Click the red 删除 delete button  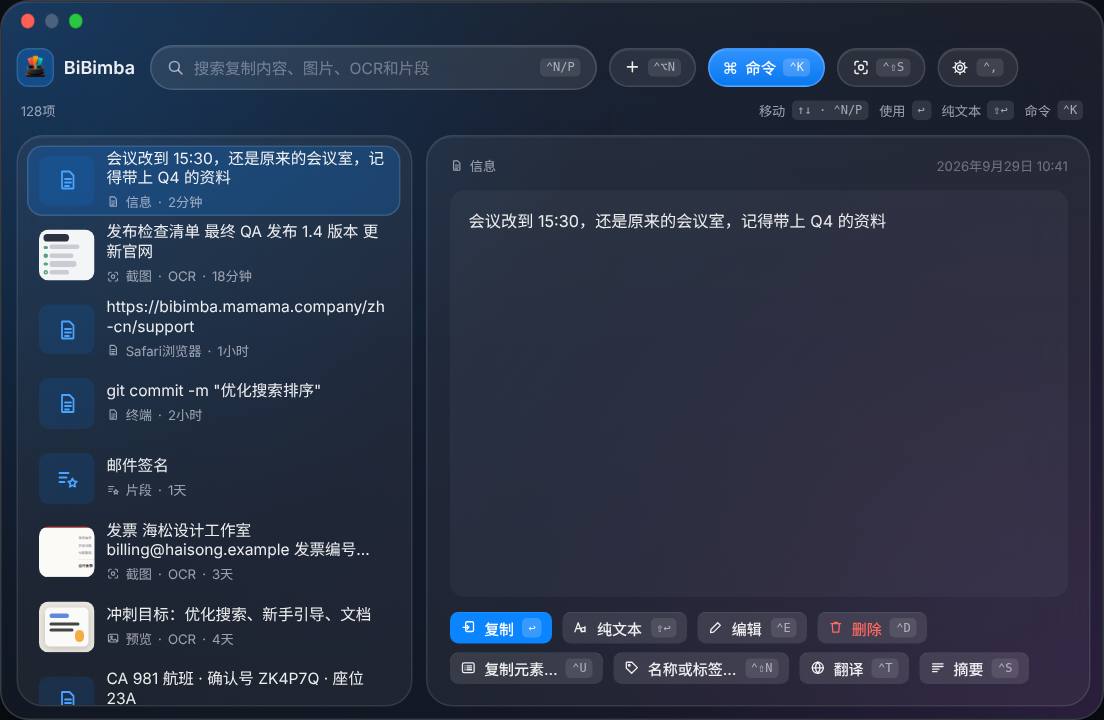(872, 628)
